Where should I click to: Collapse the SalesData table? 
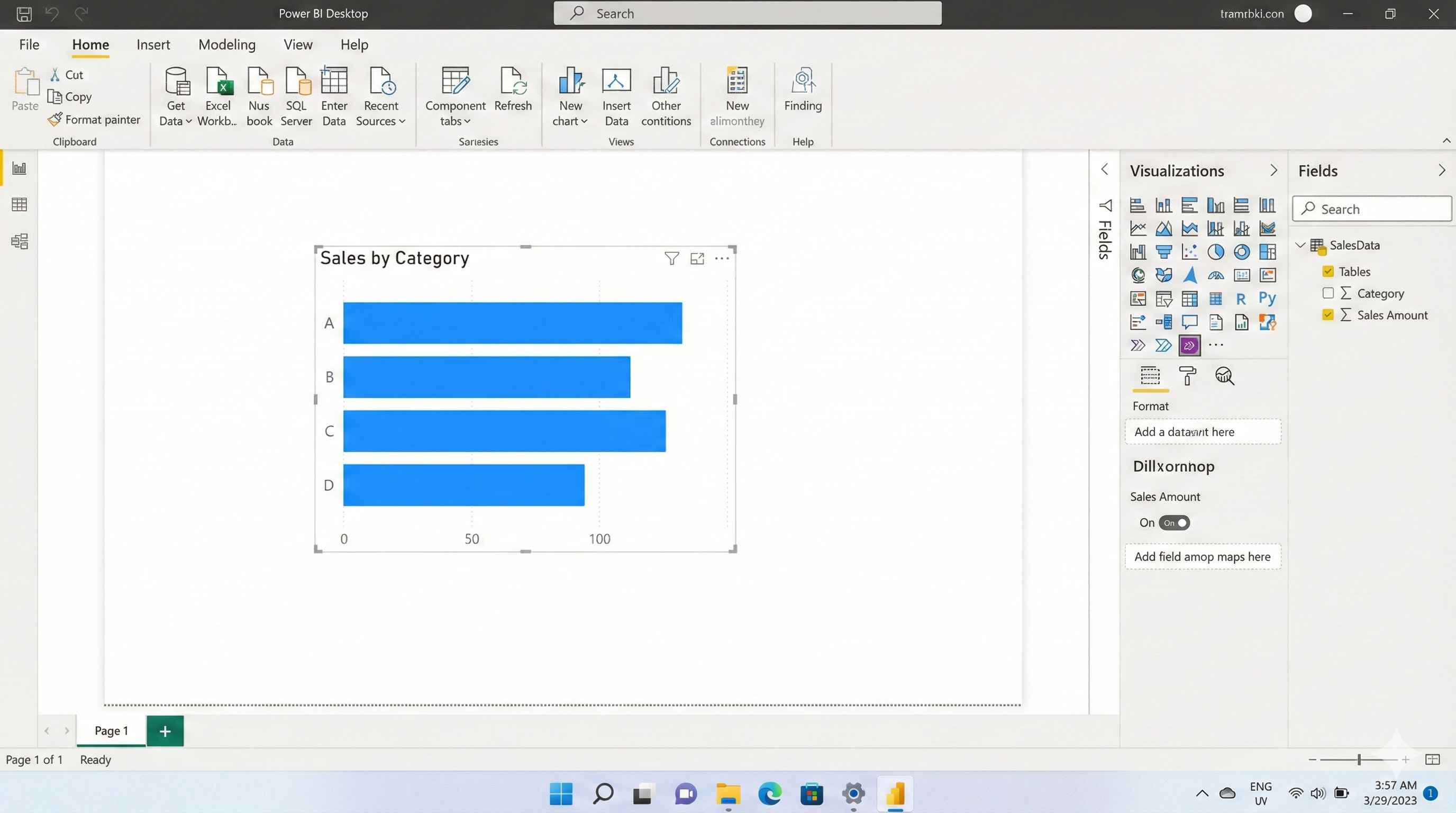click(1299, 245)
